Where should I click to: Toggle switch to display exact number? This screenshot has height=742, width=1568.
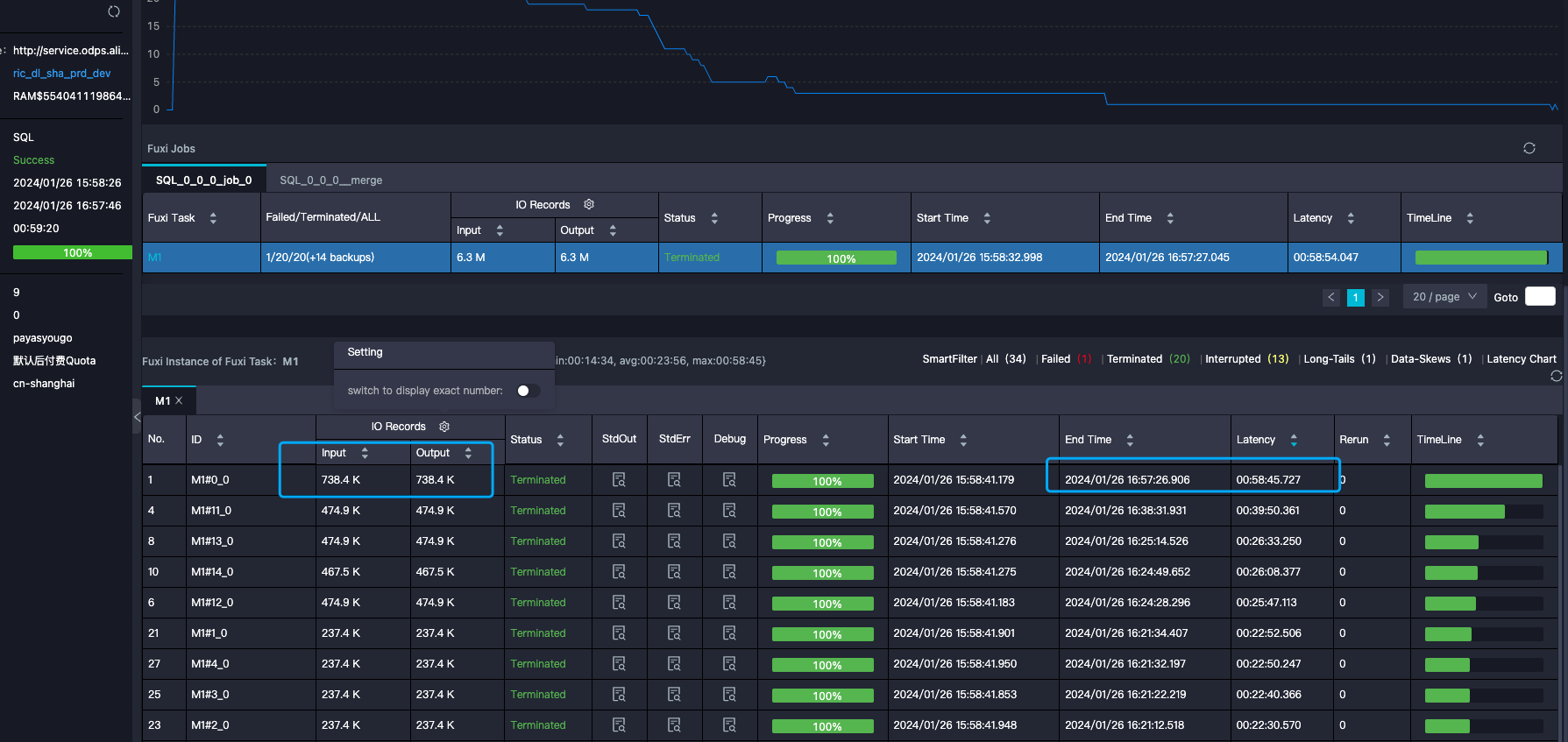pyautogui.click(x=529, y=391)
